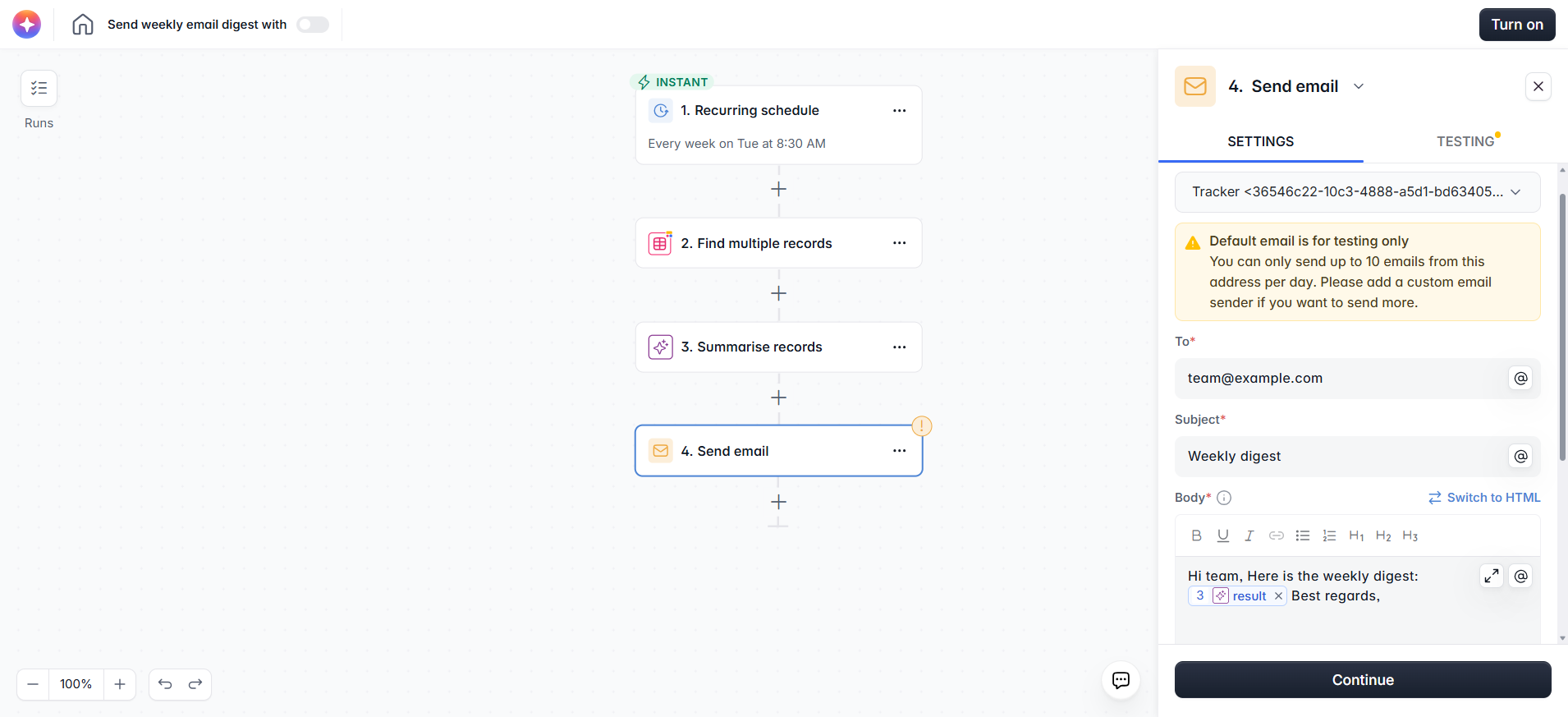Screen dimensions: 1568x717
Task: Click the panel header envelope icon
Action: [1195, 86]
